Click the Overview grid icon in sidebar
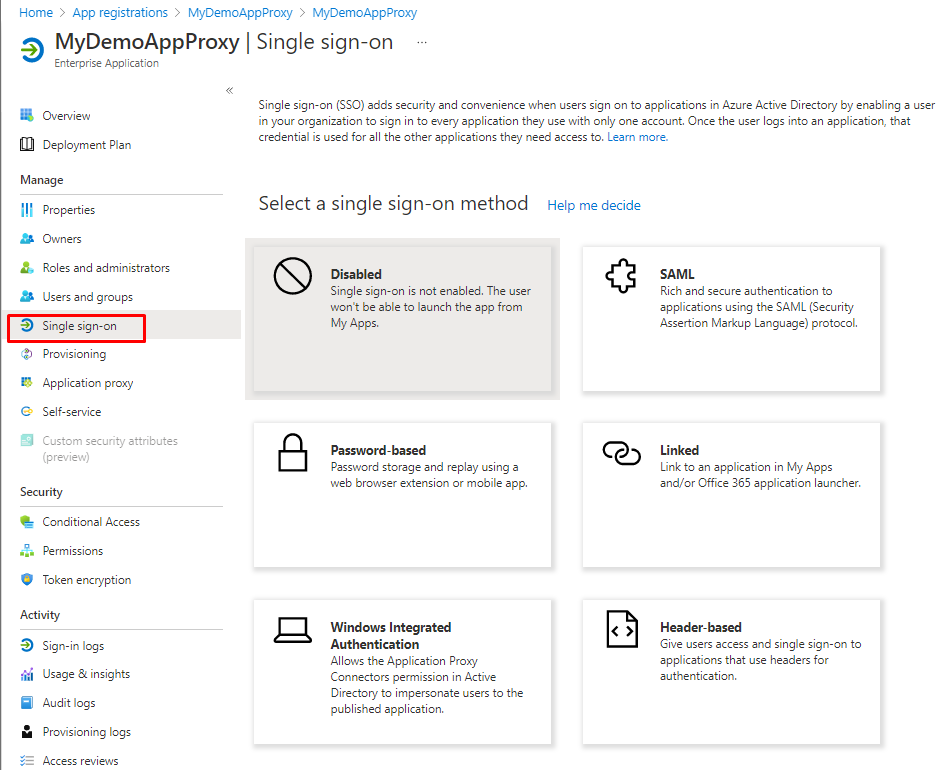 click(x=27, y=116)
